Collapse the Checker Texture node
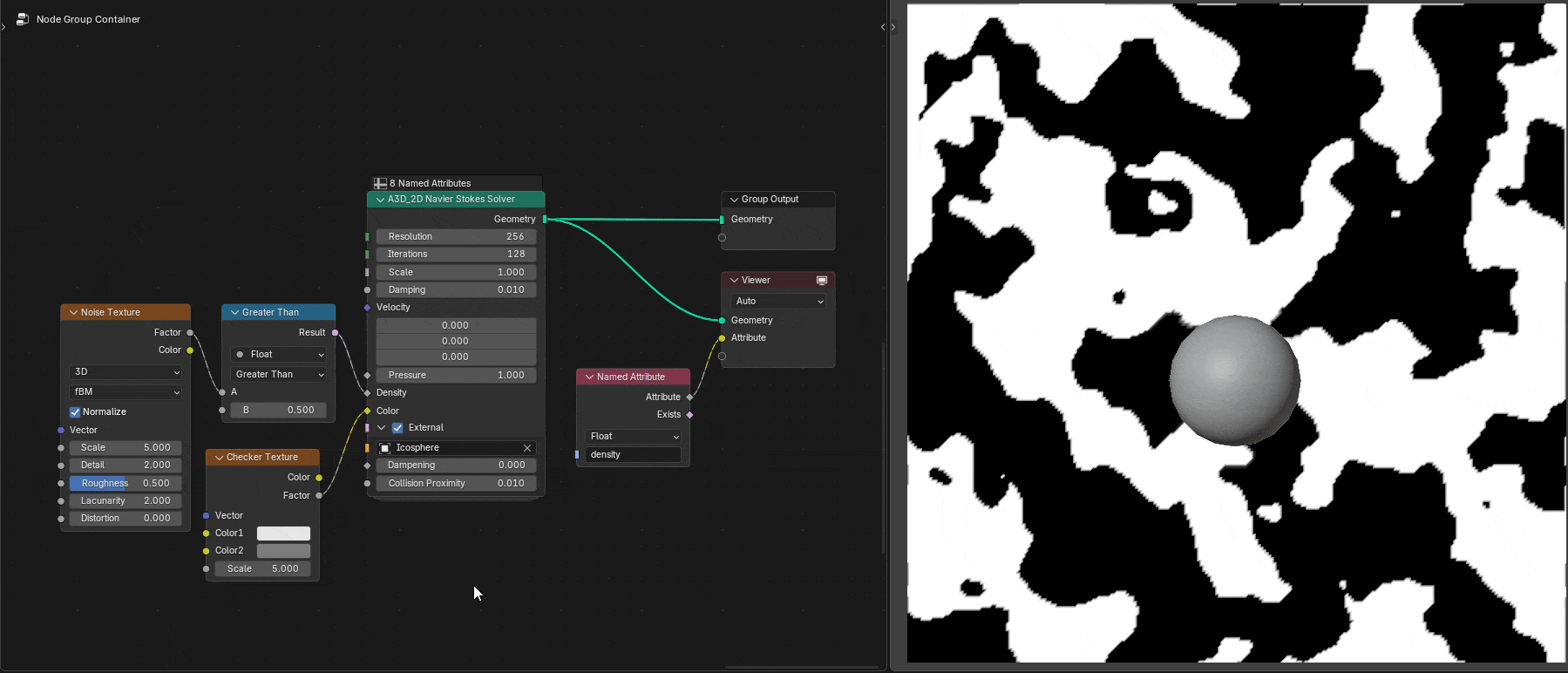 coord(219,458)
